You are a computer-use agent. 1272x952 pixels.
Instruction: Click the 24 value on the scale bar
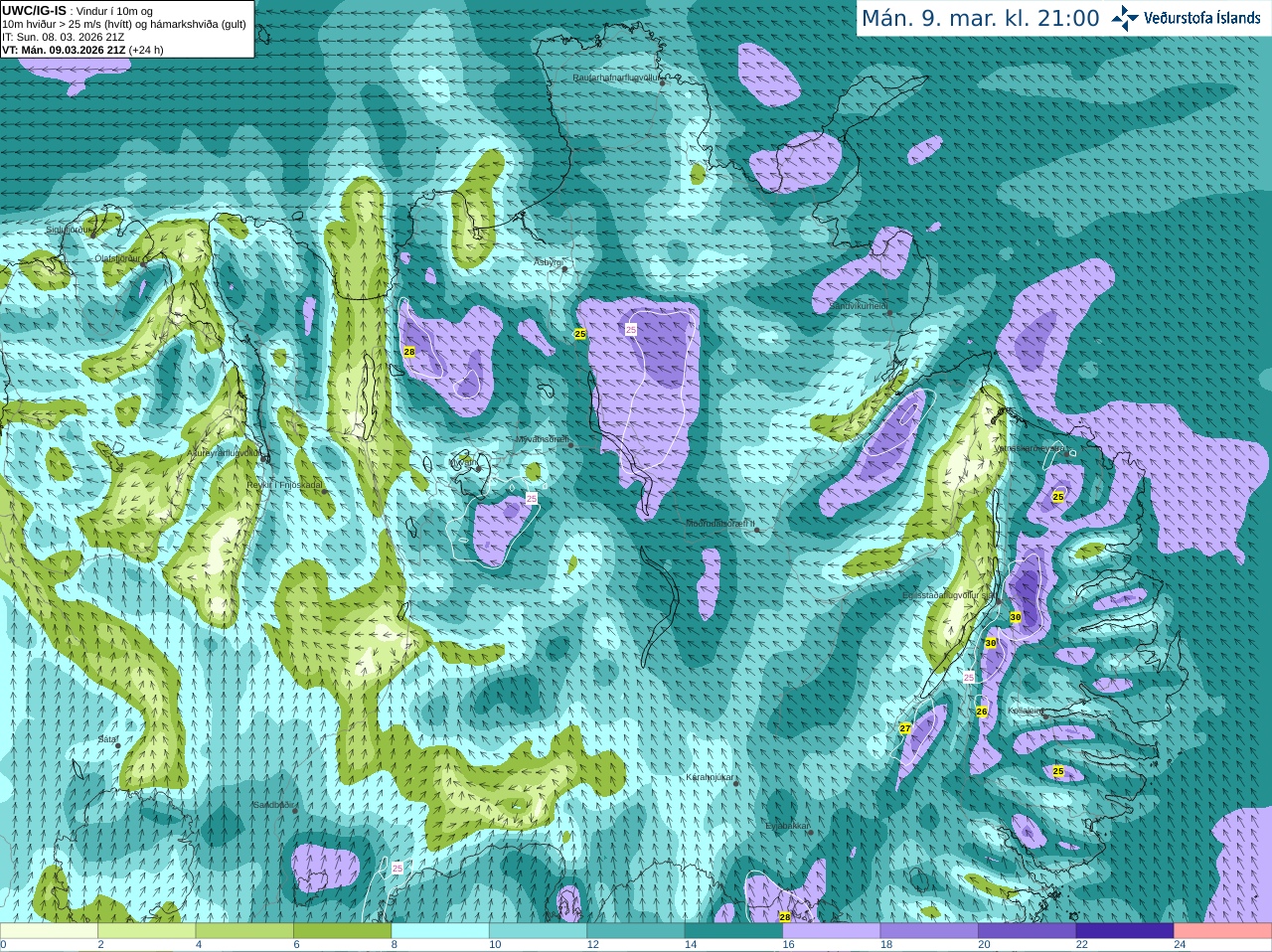point(1180,945)
